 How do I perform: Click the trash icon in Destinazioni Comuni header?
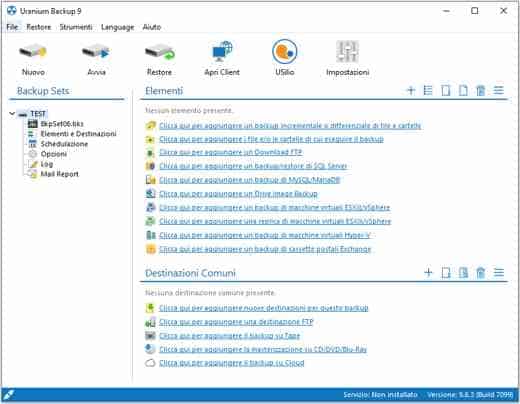click(x=480, y=273)
